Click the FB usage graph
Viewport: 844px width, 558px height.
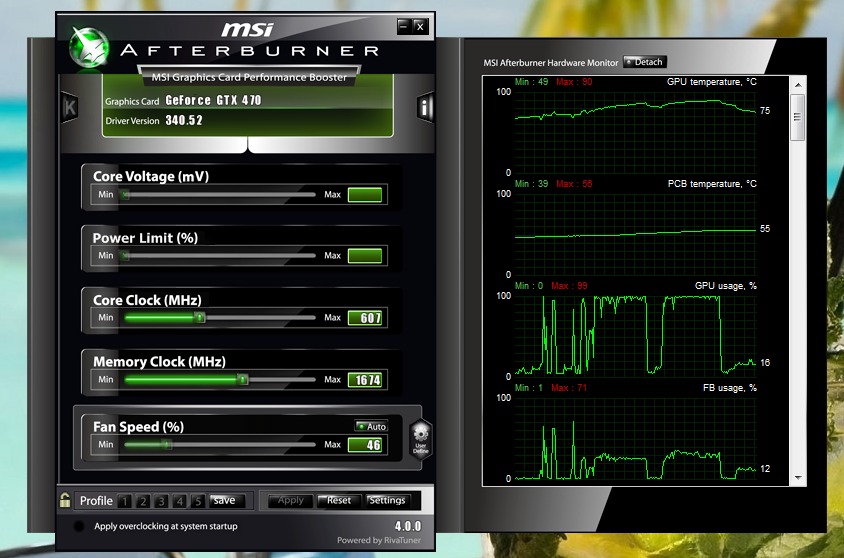click(x=635, y=438)
